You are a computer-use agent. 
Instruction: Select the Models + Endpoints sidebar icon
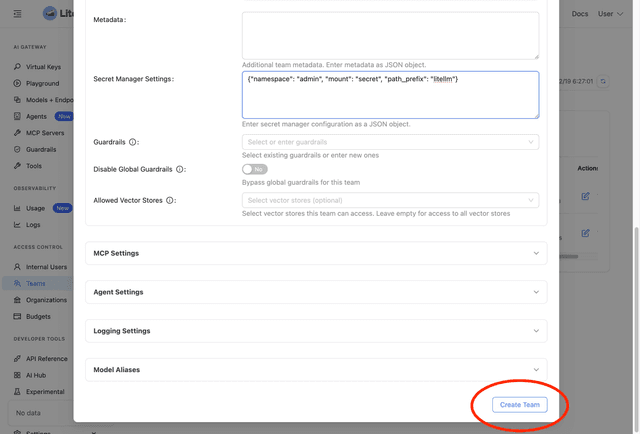click(x=17, y=100)
